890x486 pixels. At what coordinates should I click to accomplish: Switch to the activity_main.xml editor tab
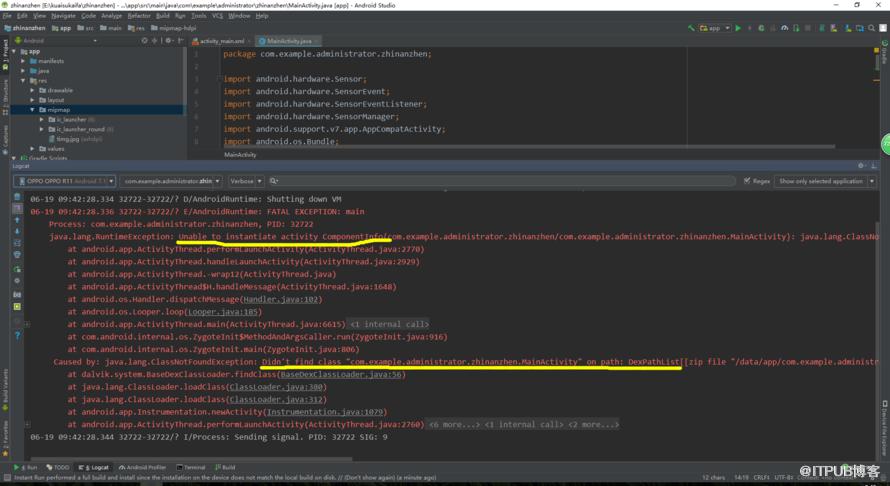(221, 41)
